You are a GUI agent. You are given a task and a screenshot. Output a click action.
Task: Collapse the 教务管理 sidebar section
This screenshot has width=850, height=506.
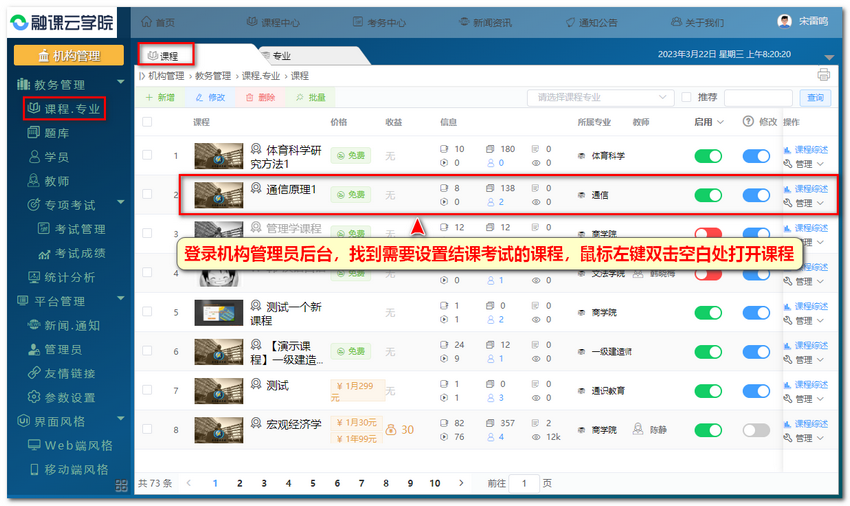coord(121,82)
